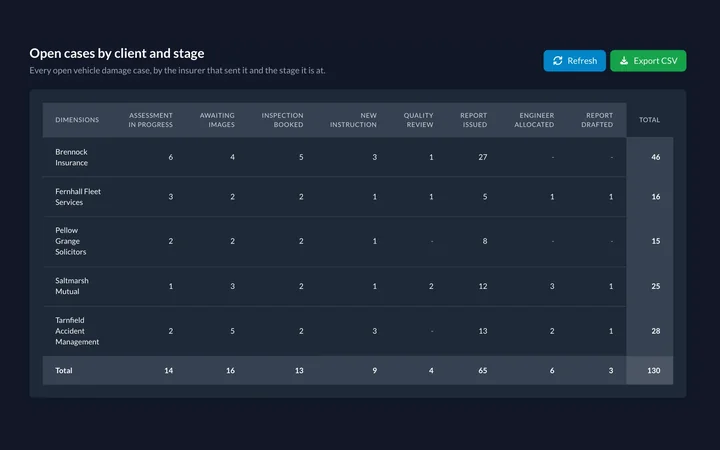Select the Saltmarsh Mutual row label
The height and width of the screenshot is (450, 720).
pyautogui.click(x=72, y=286)
